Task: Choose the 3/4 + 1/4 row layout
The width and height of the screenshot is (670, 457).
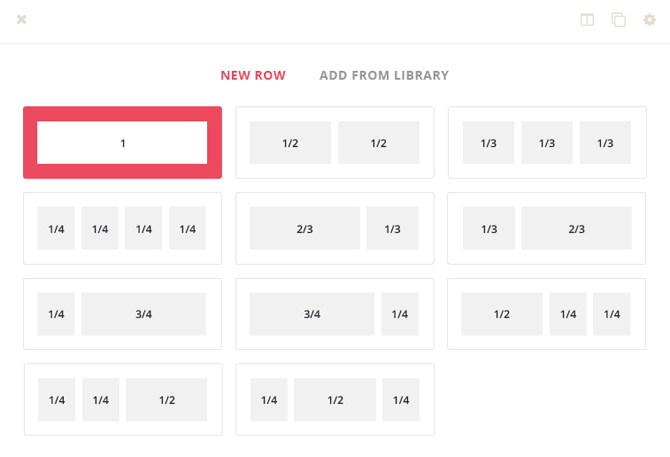Action: click(335, 314)
